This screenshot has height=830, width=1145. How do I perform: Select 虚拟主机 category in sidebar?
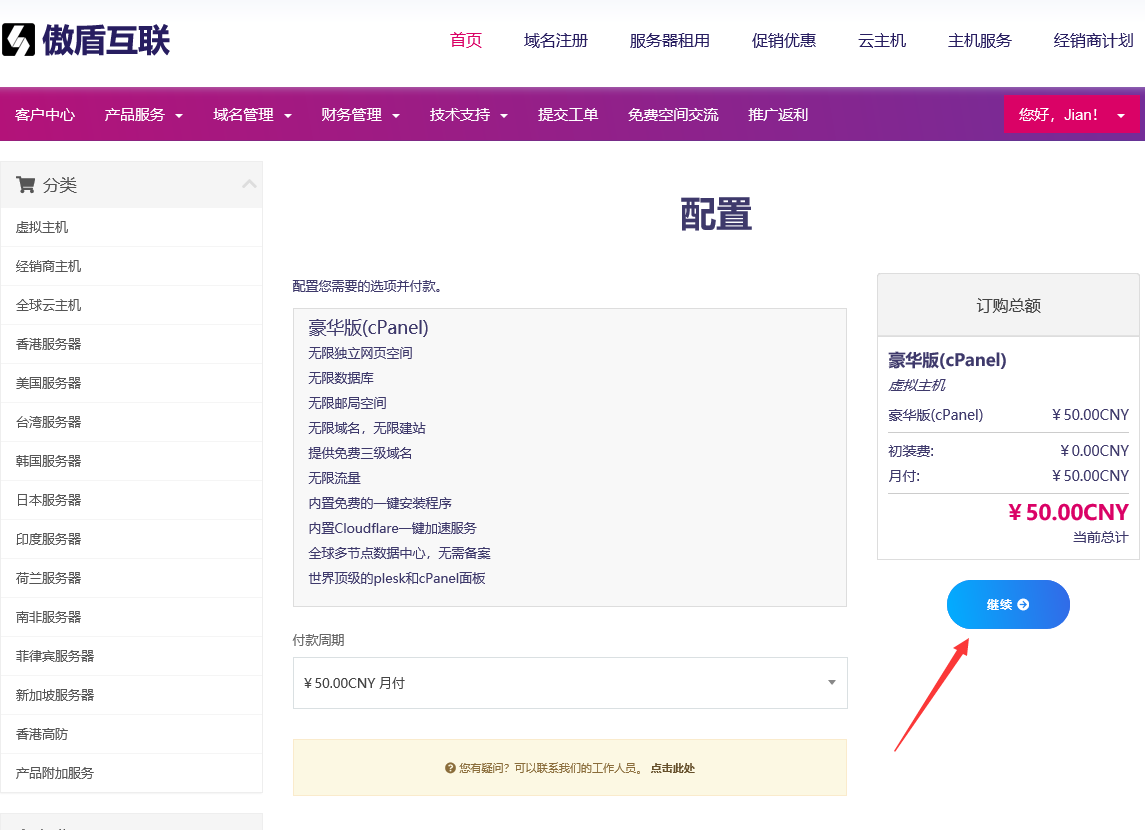click(42, 227)
